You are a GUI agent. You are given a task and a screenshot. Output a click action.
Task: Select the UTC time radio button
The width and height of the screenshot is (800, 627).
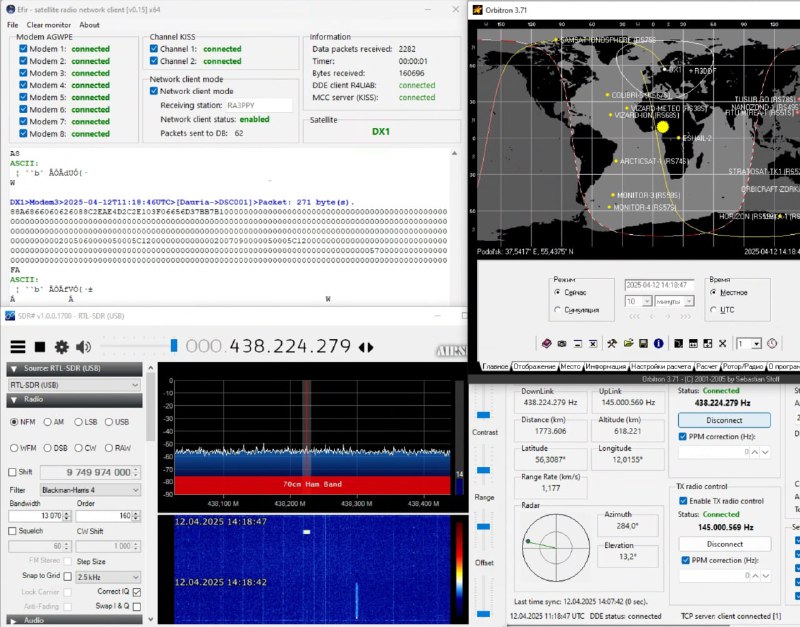(x=714, y=310)
